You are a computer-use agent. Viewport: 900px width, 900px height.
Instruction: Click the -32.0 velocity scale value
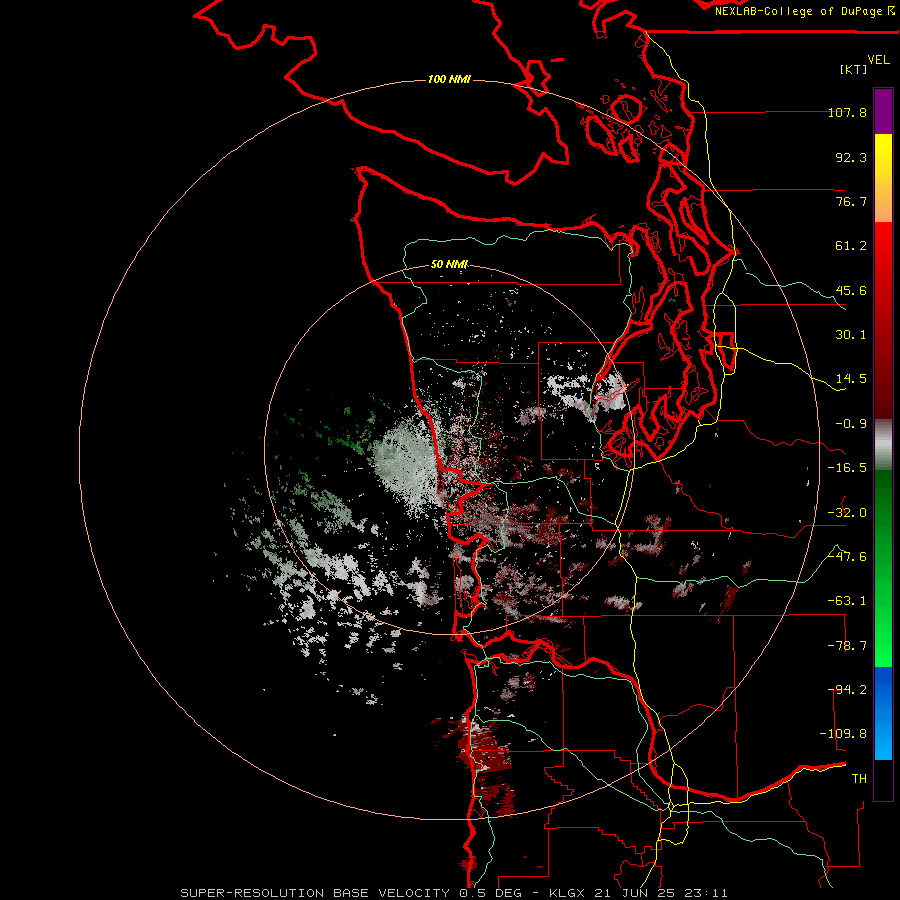847,513
